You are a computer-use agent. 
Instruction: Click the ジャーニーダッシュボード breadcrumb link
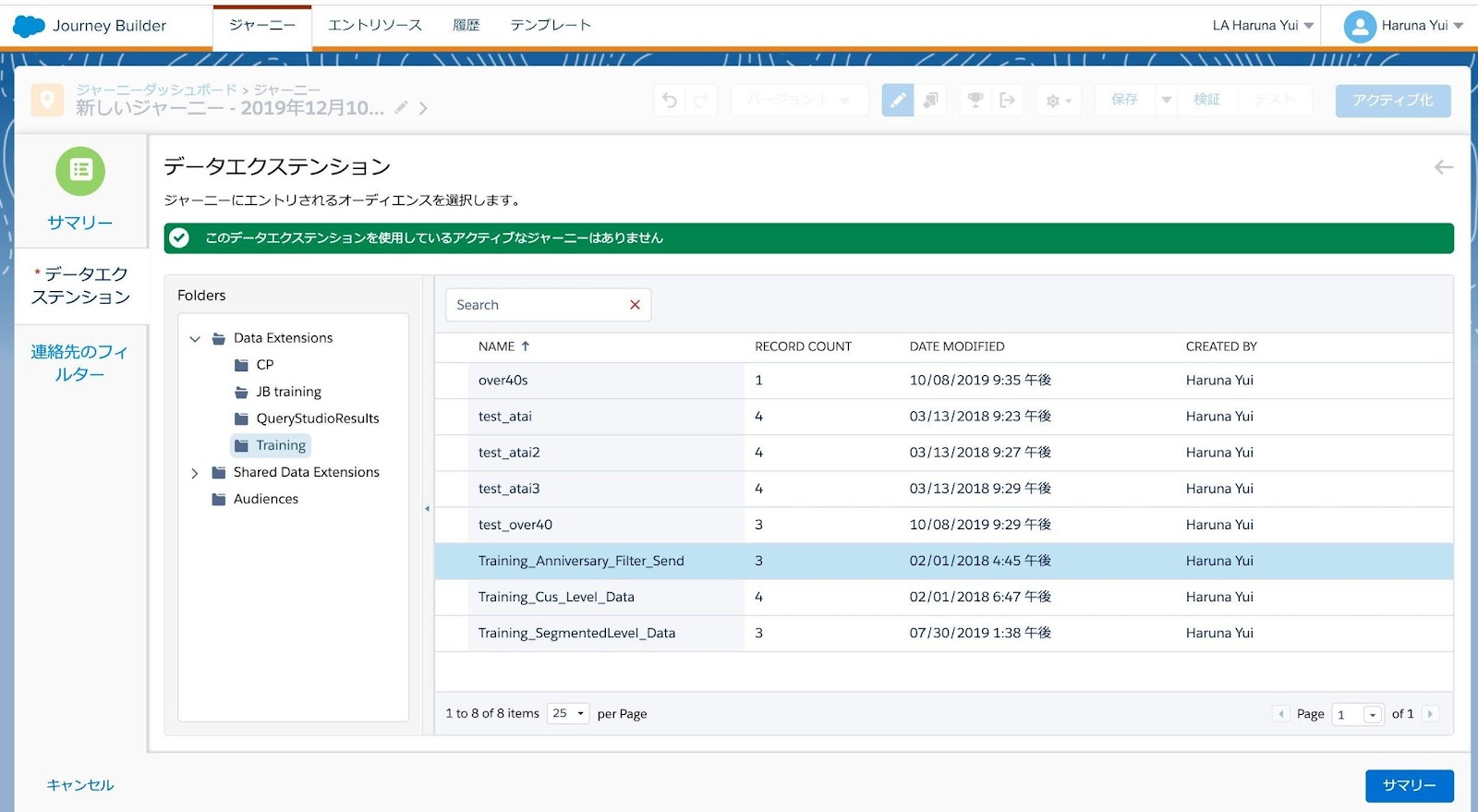pos(157,90)
